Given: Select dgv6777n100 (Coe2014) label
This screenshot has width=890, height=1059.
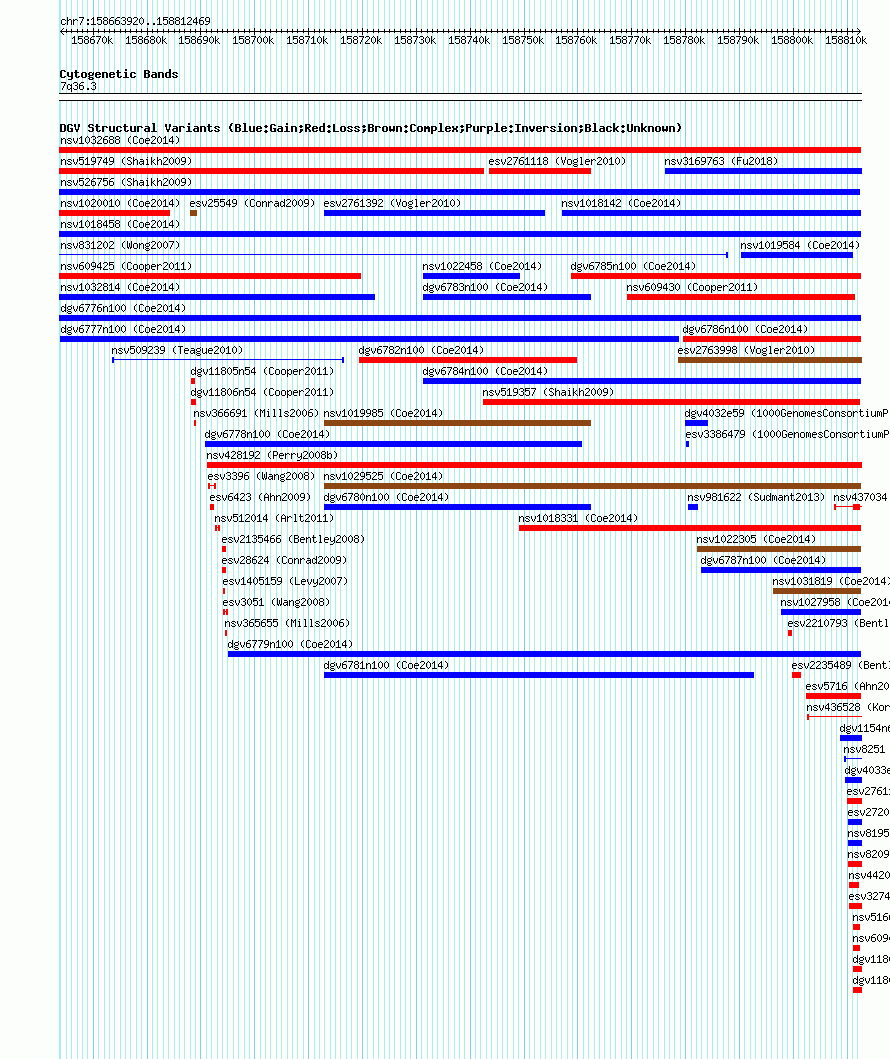Looking at the screenshot, I should tap(123, 329).
